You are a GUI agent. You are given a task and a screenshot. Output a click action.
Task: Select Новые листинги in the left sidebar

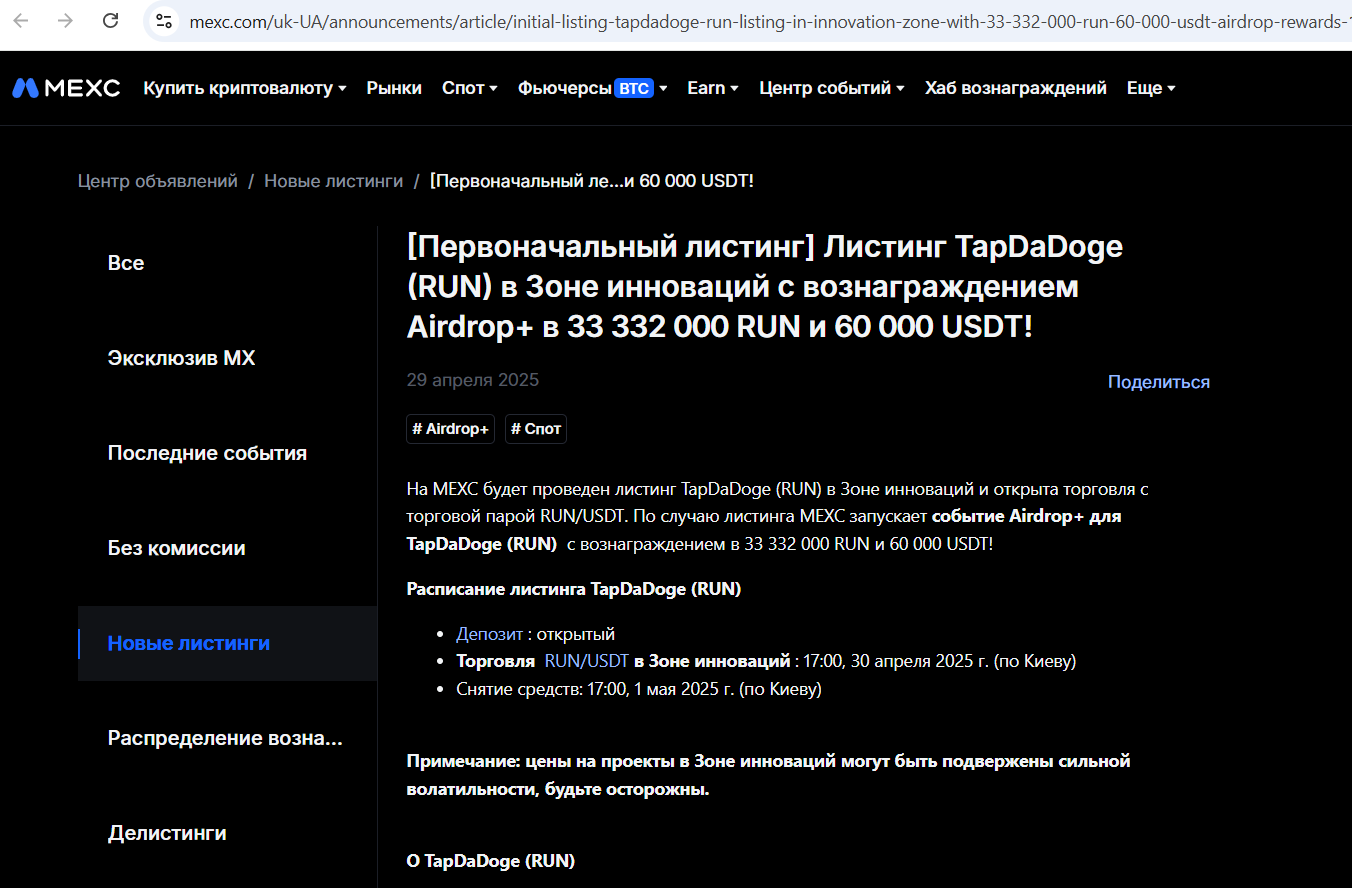(x=227, y=643)
